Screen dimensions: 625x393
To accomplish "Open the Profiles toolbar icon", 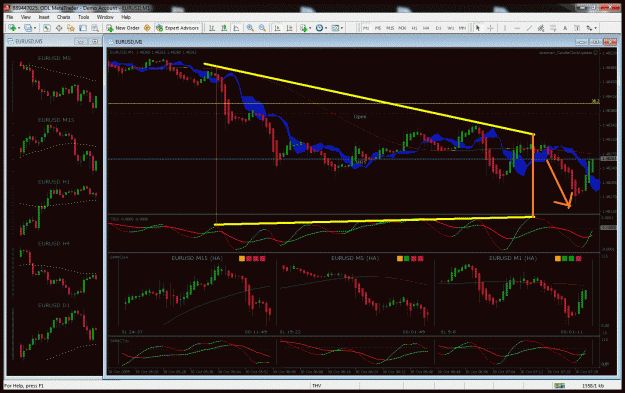I will pos(28,28).
